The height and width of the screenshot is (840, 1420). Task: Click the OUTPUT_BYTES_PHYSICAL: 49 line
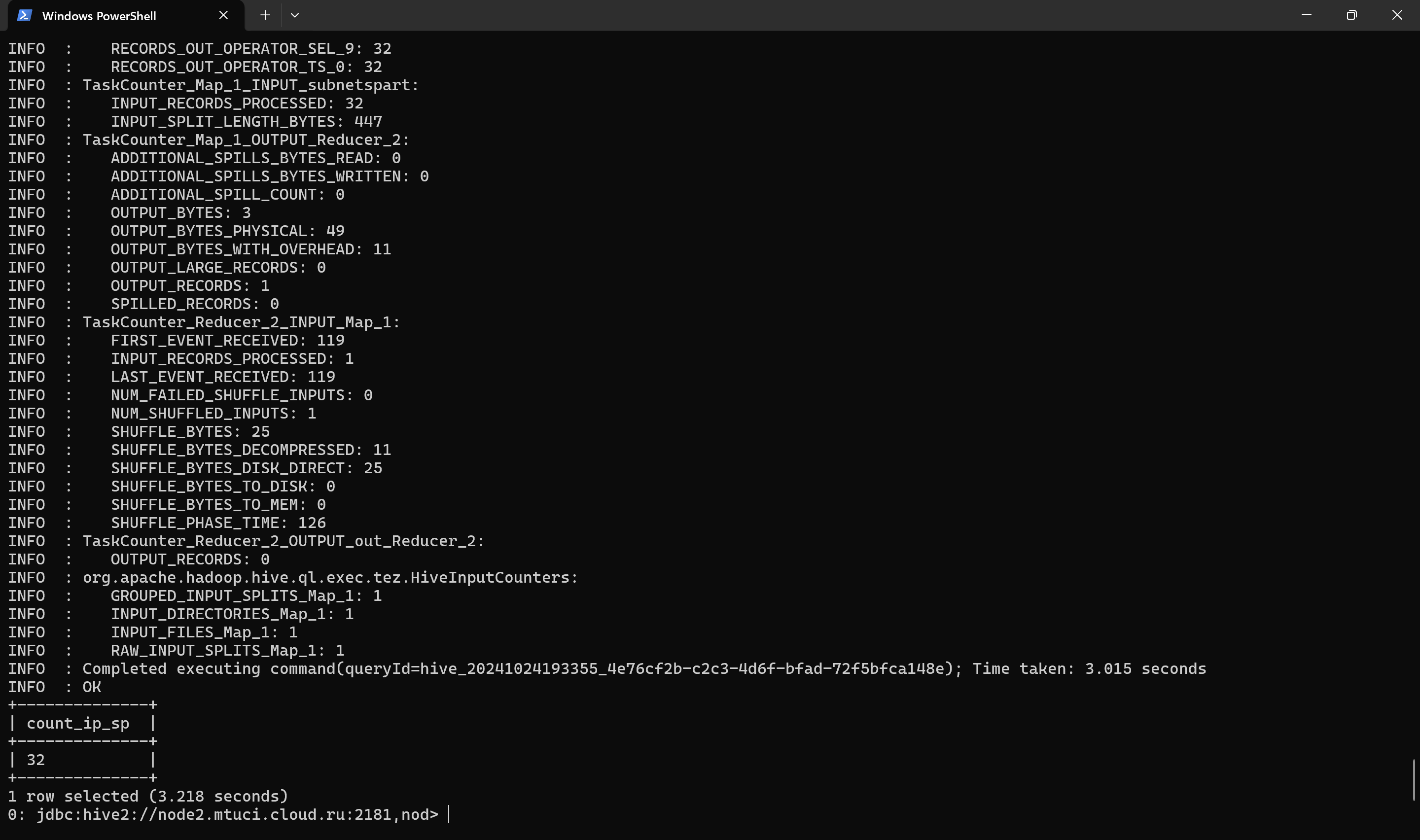(176, 231)
